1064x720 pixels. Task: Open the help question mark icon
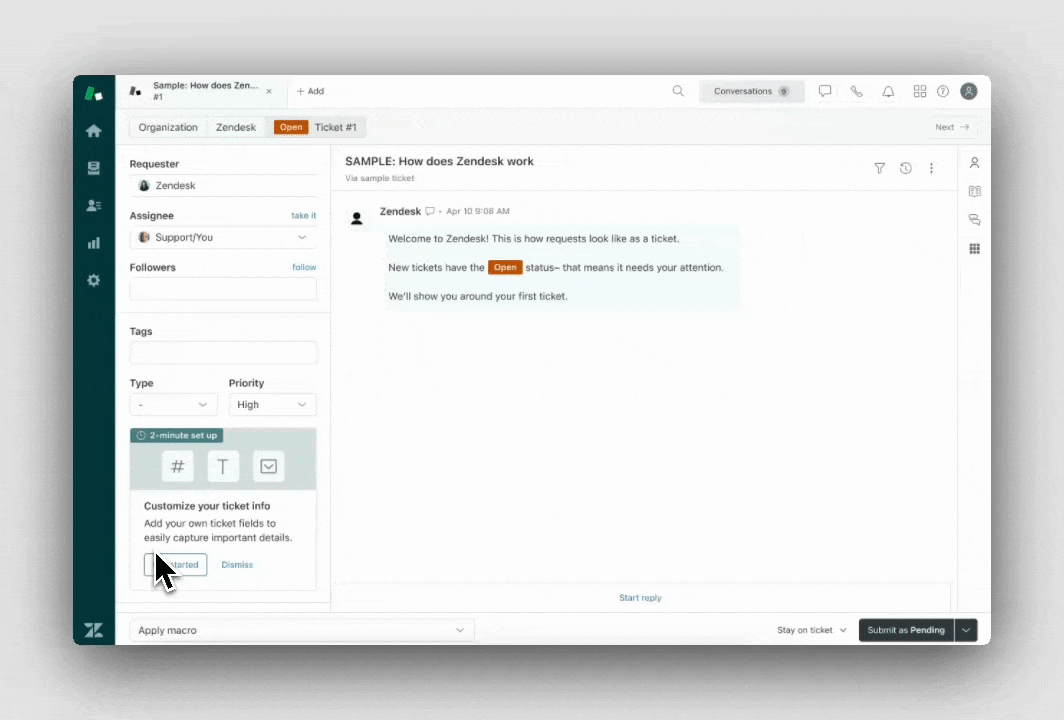coord(943,91)
